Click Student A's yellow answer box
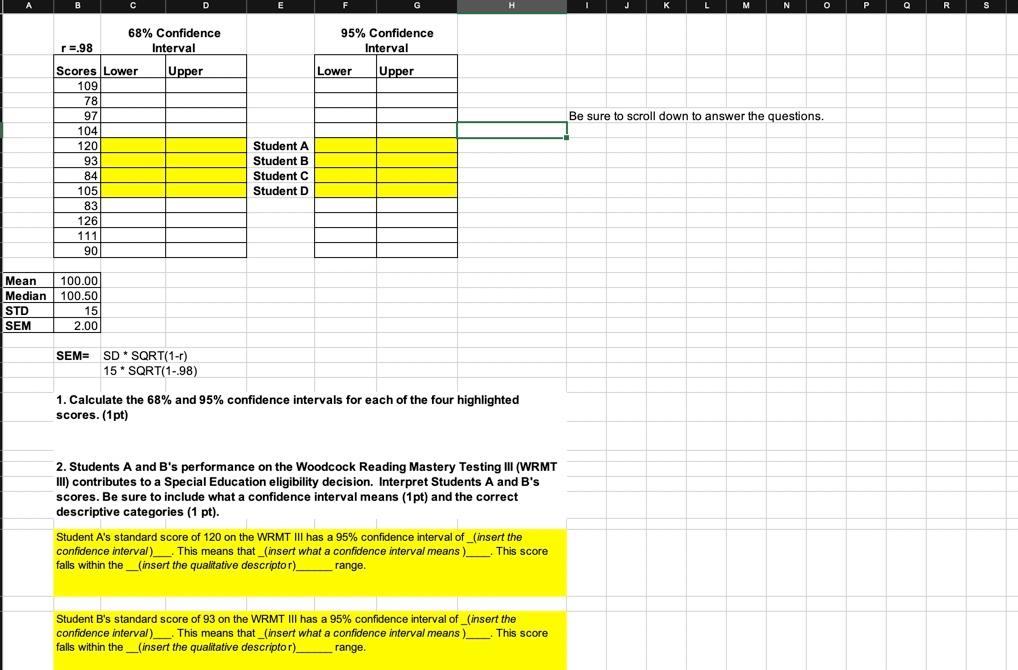 pyautogui.click(x=310, y=562)
